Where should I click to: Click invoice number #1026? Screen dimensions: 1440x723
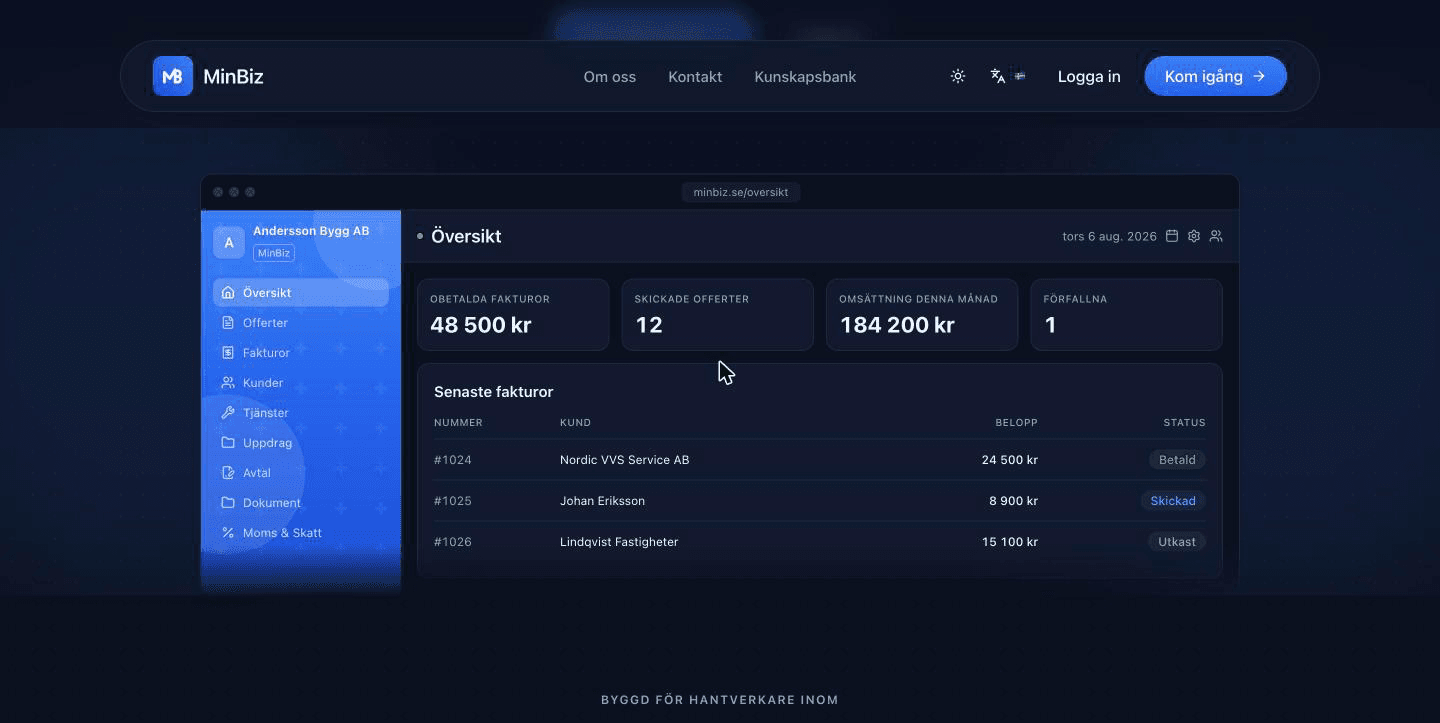(453, 542)
